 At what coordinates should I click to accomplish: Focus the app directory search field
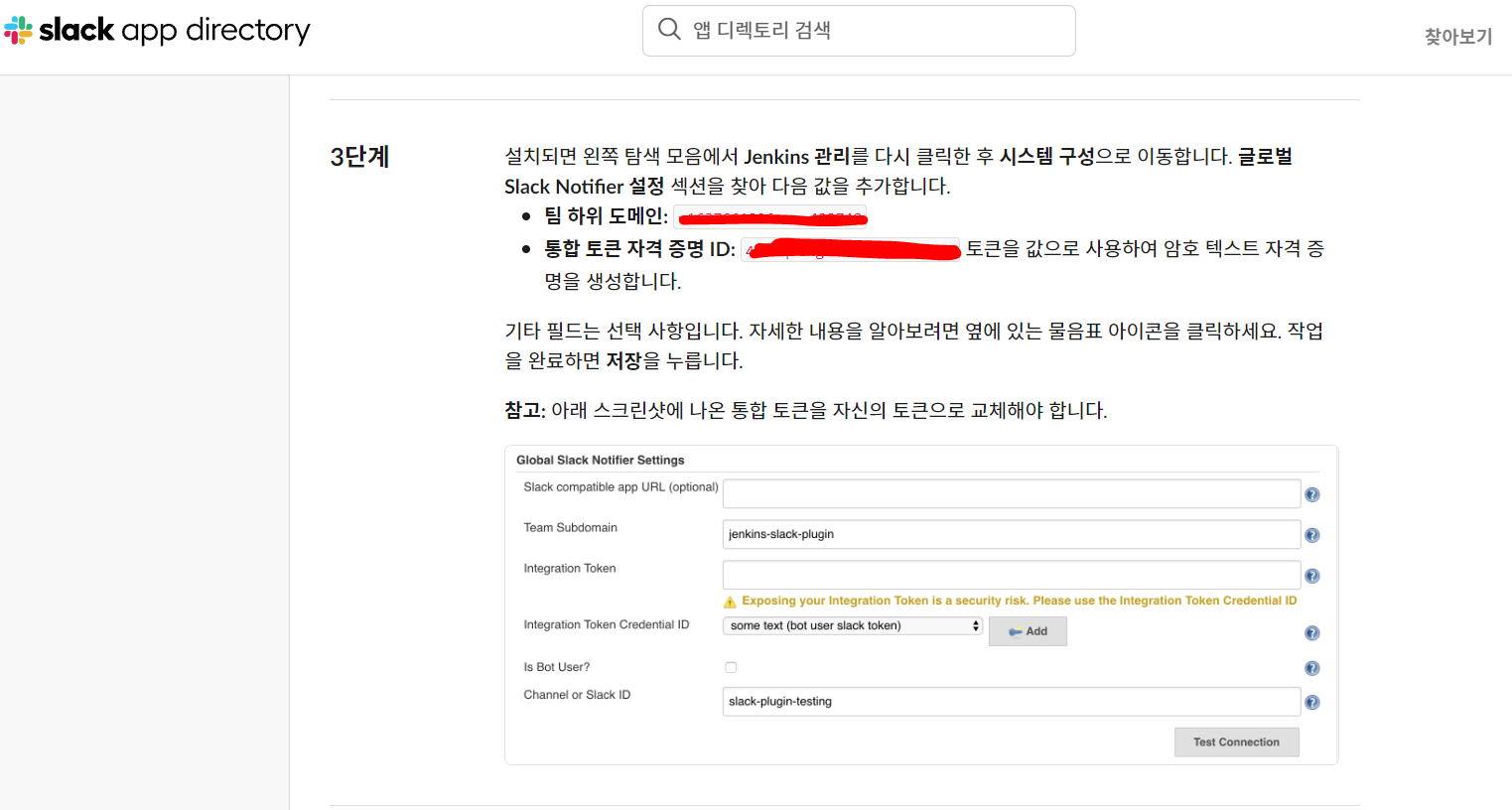pyautogui.click(x=859, y=31)
